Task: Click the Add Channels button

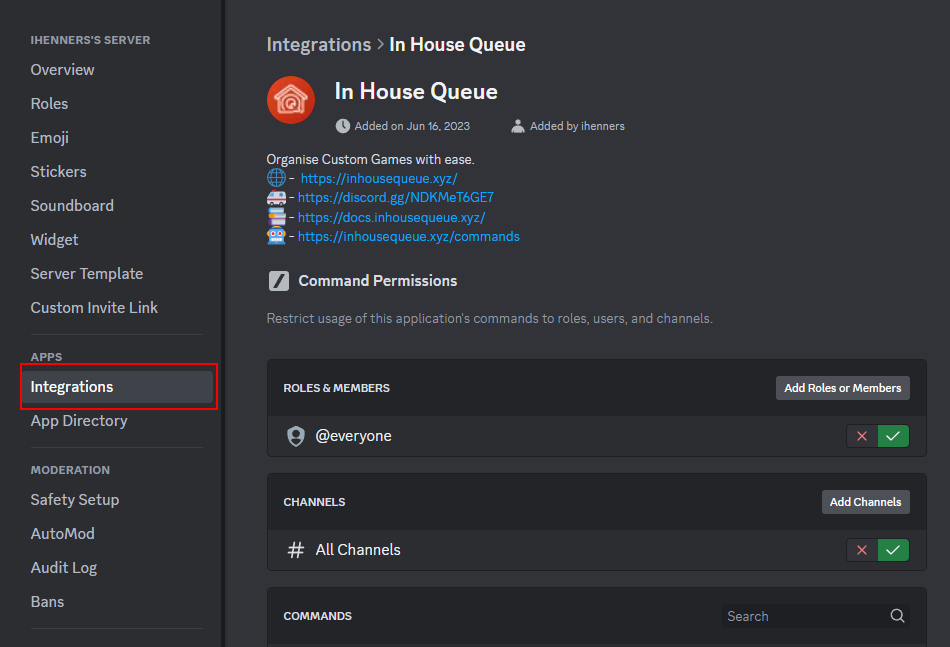Action: click(x=866, y=502)
